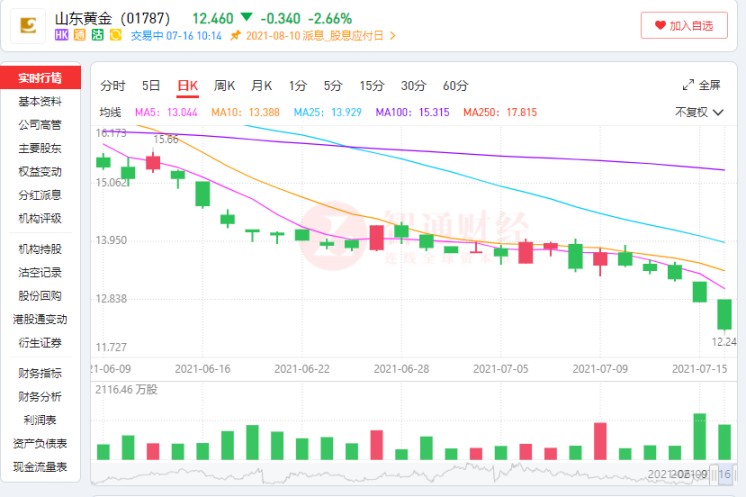Screen dimensions: 746x497
Task: Click the tall red volume bar
Action: click(600, 440)
